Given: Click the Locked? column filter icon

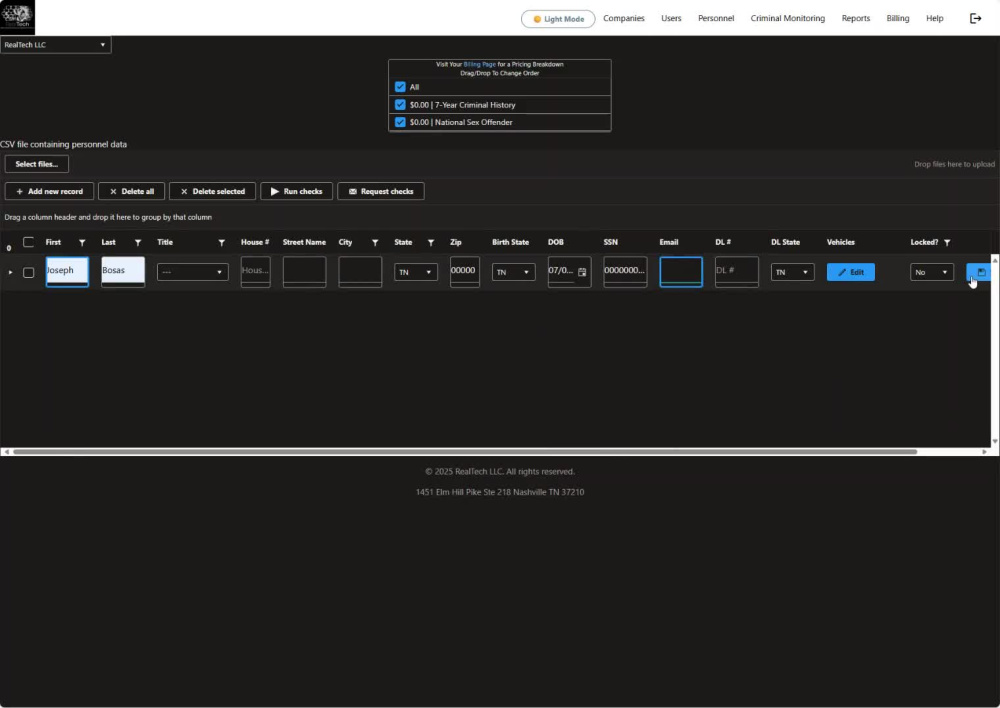Looking at the screenshot, I should pyautogui.click(x=947, y=242).
